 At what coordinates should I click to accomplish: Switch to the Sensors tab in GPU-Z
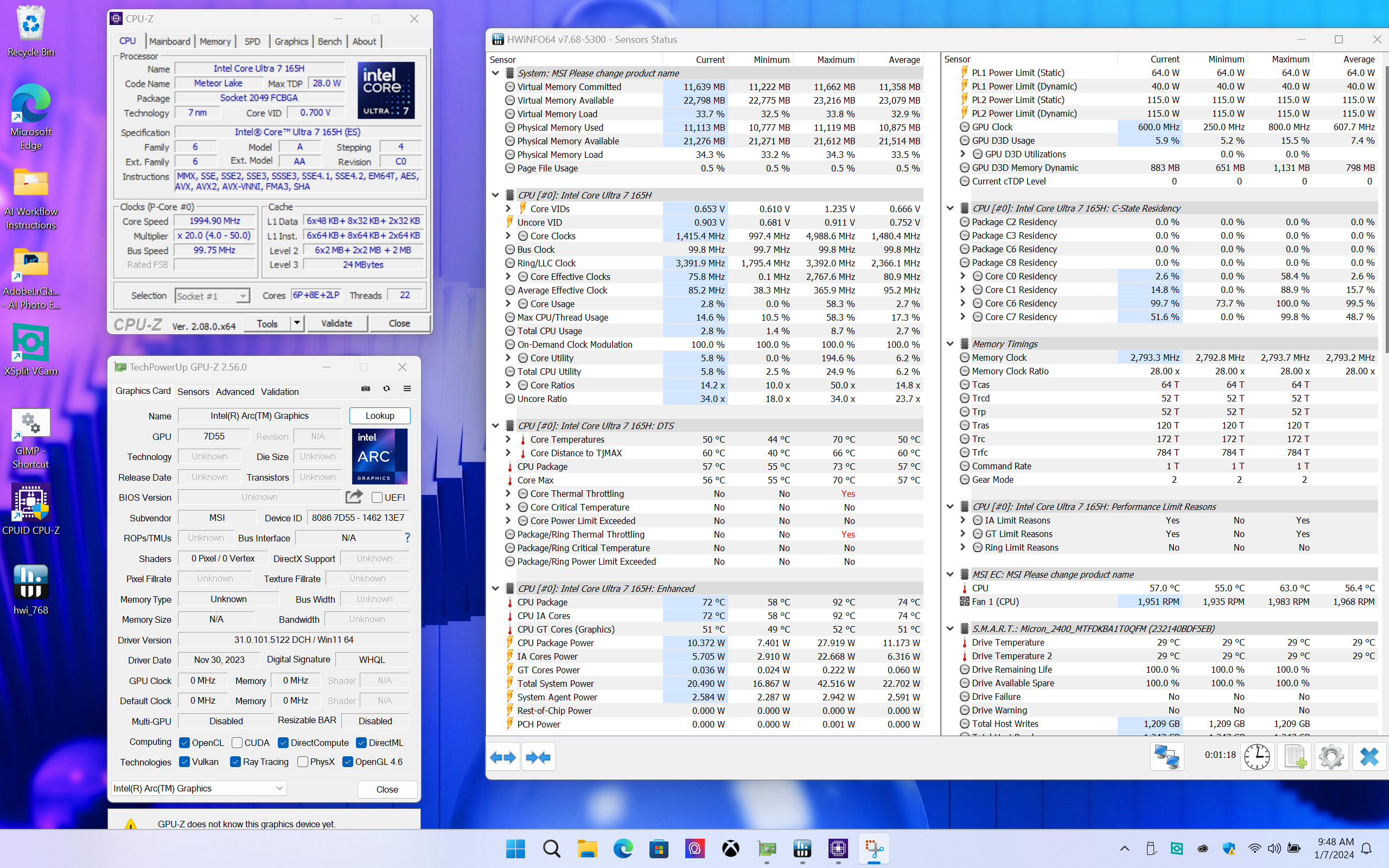tap(193, 392)
